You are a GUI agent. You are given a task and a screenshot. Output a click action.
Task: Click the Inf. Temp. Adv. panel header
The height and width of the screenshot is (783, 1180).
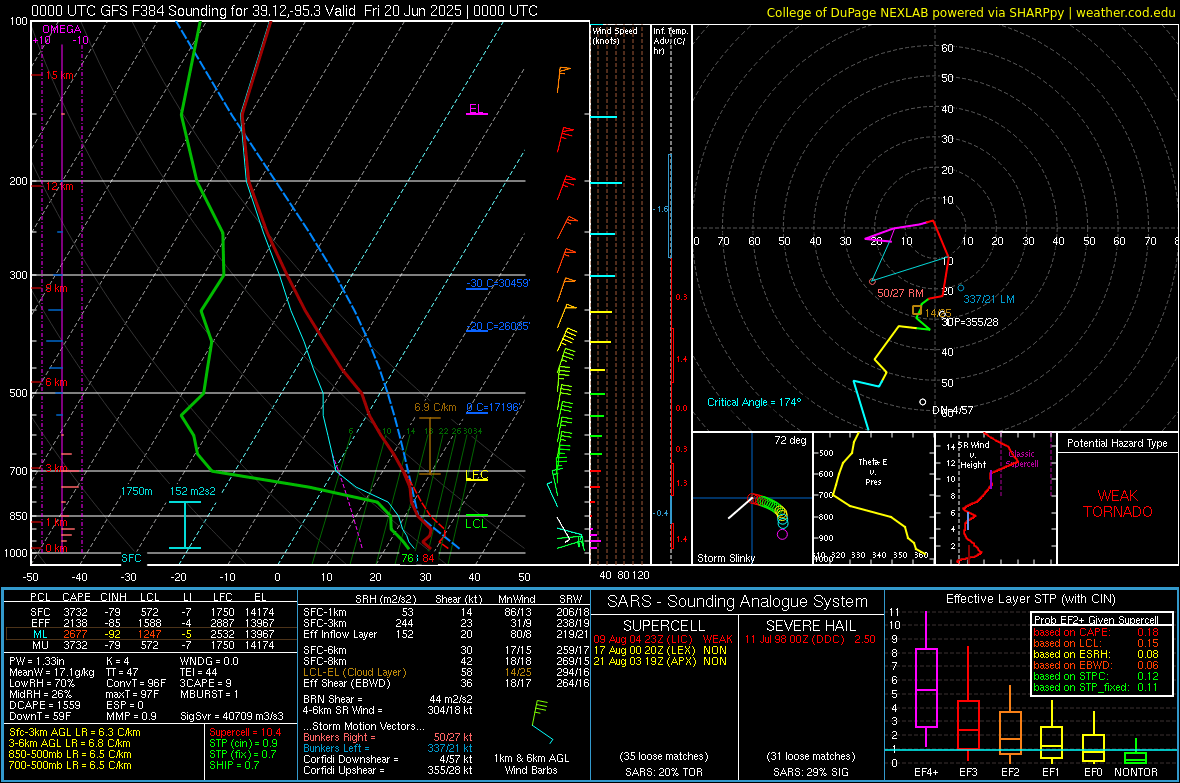point(670,41)
